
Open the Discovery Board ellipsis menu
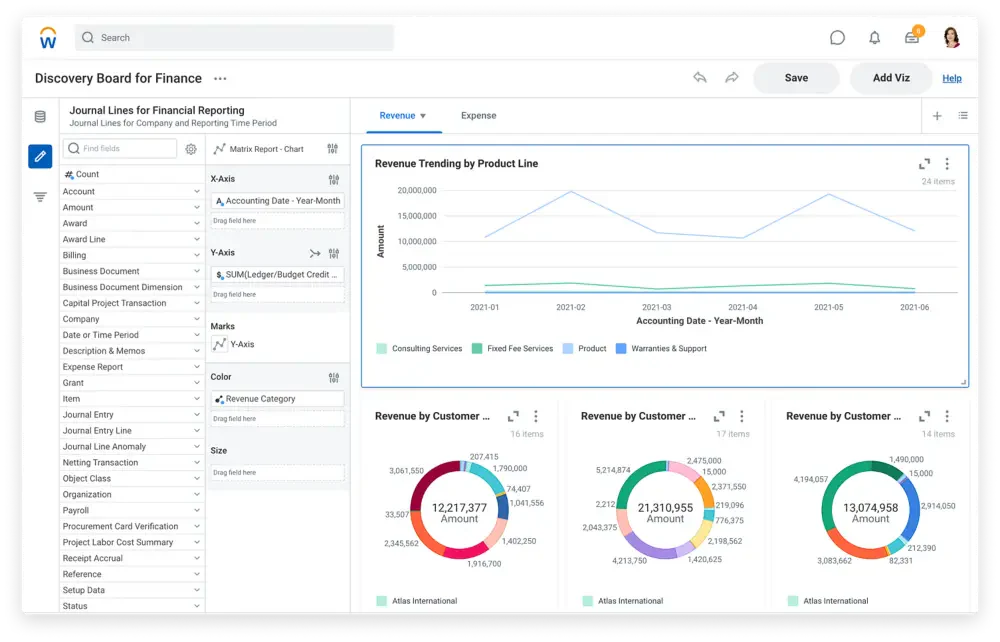click(220, 78)
